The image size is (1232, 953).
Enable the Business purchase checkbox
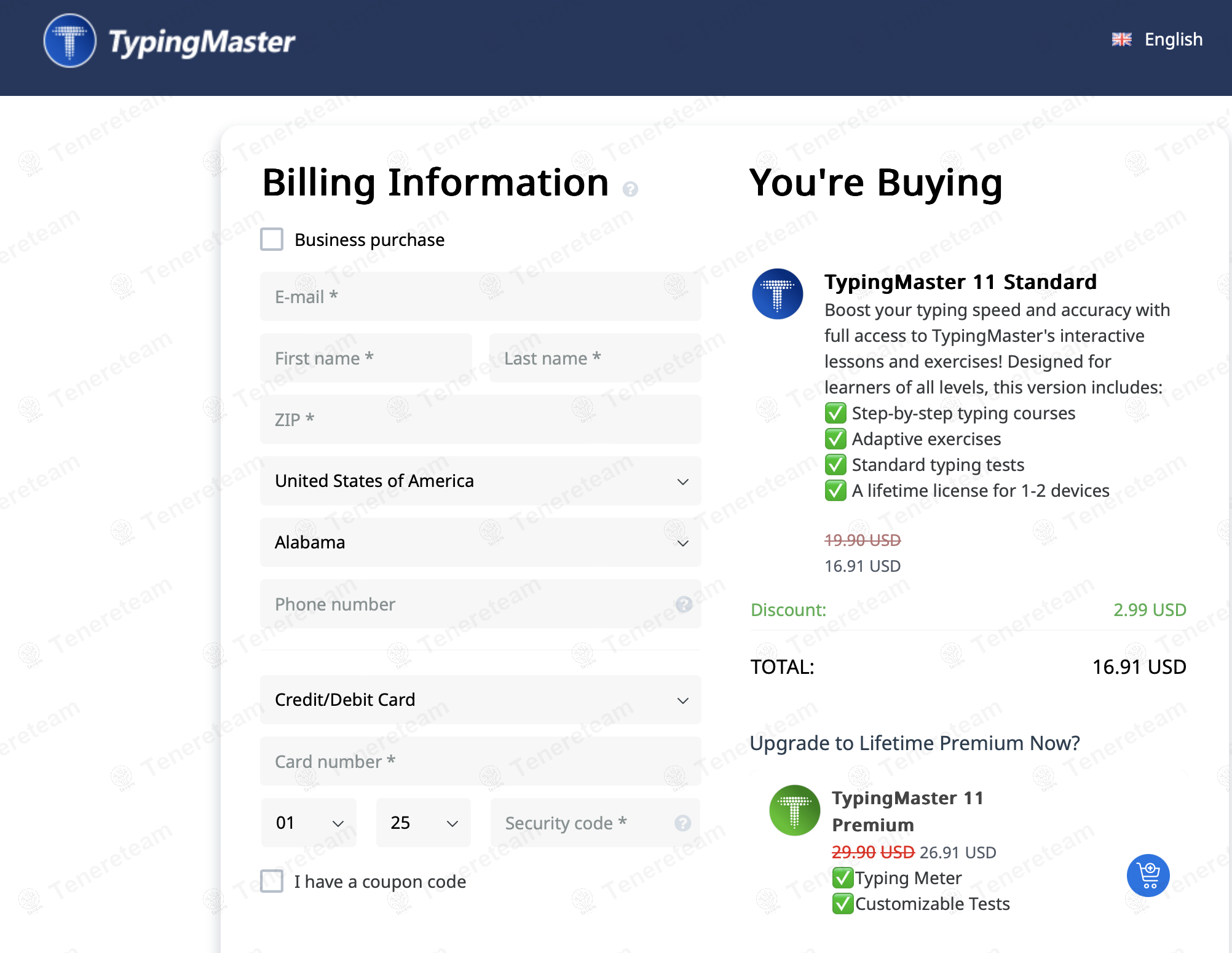click(x=271, y=239)
